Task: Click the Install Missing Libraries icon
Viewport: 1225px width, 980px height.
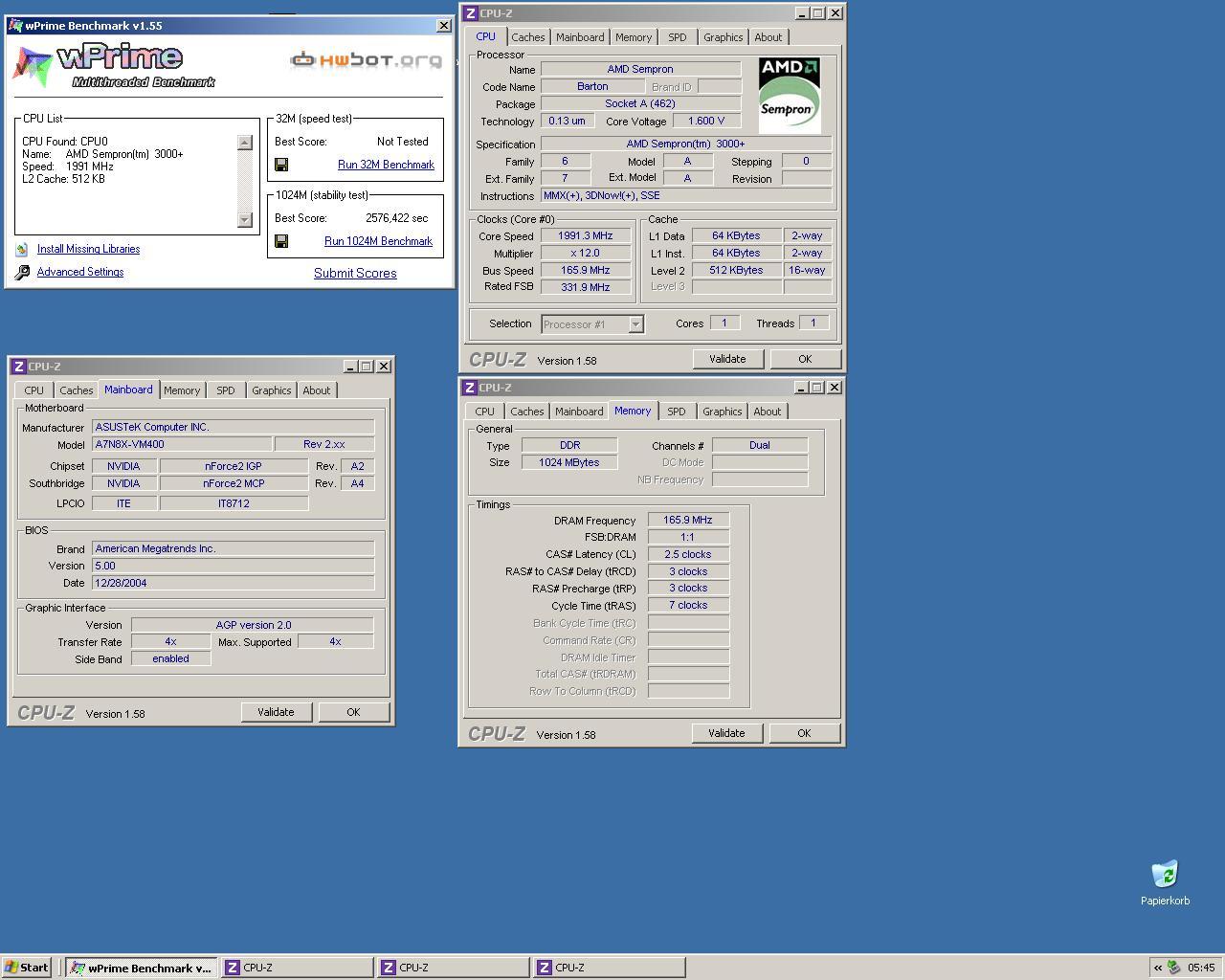Action: pyautogui.click(x=22, y=249)
